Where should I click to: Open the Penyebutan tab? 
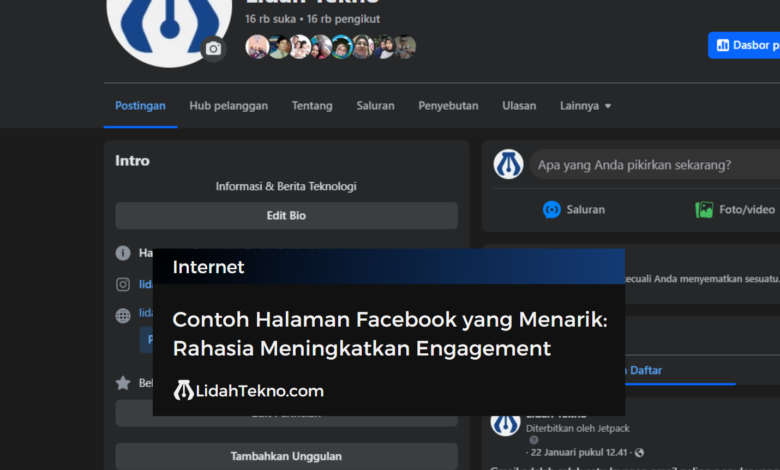click(448, 106)
